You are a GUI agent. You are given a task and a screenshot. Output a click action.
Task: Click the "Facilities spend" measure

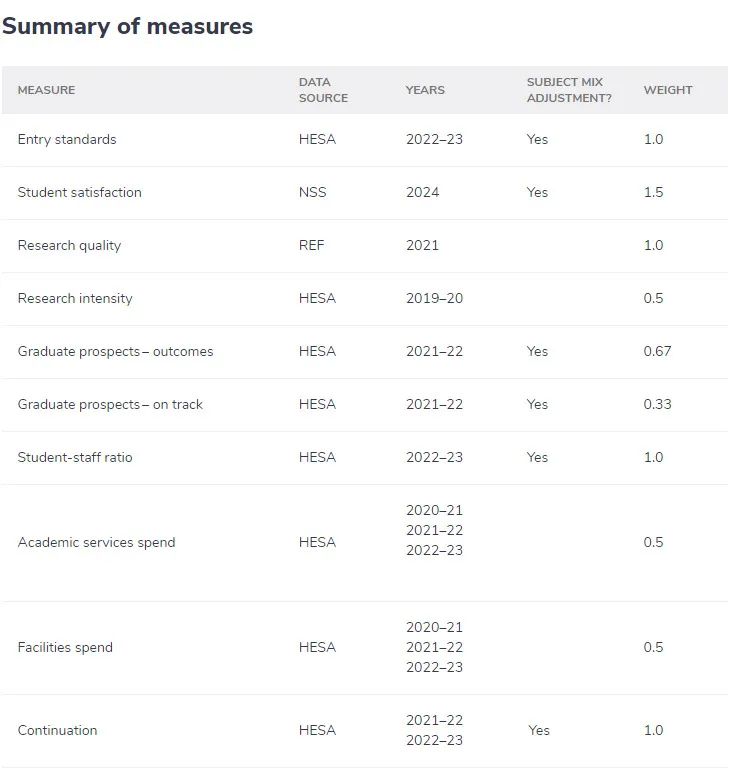click(65, 648)
